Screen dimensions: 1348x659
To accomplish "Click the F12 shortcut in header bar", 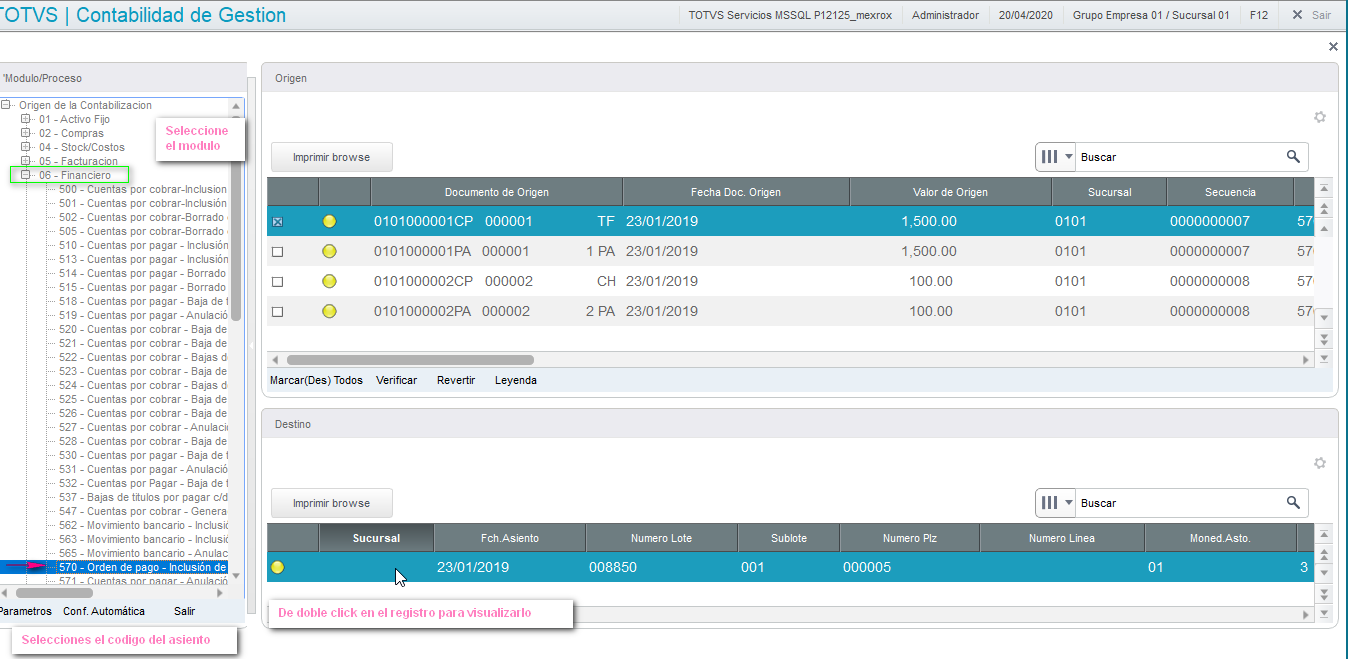I will pos(1259,15).
